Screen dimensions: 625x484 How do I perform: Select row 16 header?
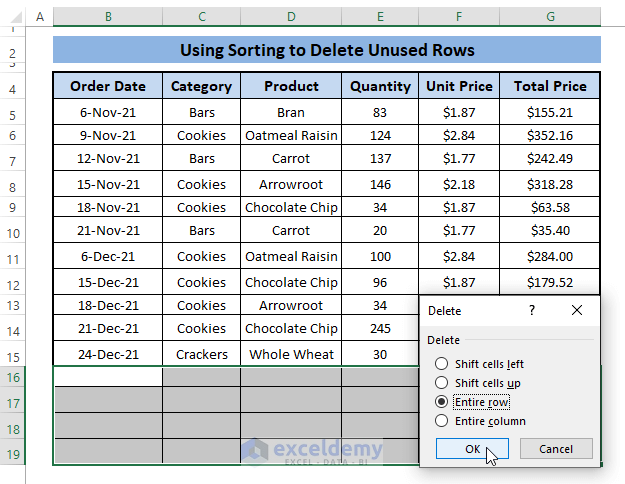coord(15,377)
